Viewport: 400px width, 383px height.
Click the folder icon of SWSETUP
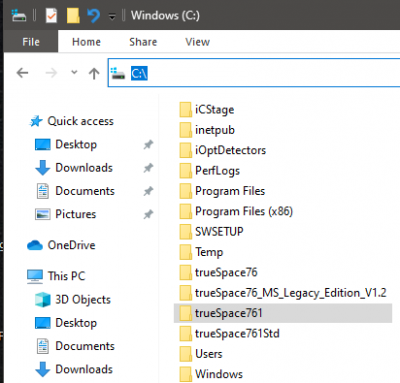[186, 232]
